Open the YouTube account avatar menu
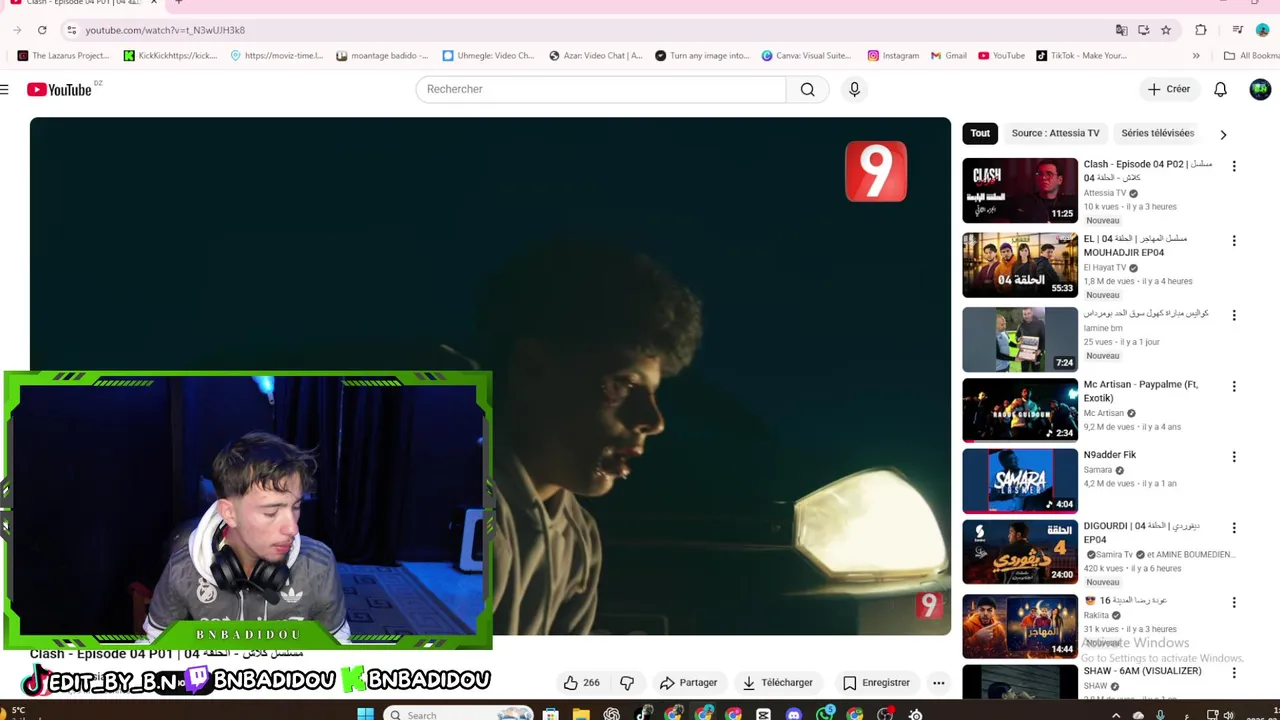The width and height of the screenshot is (1280, 720). coord(1260,89)
